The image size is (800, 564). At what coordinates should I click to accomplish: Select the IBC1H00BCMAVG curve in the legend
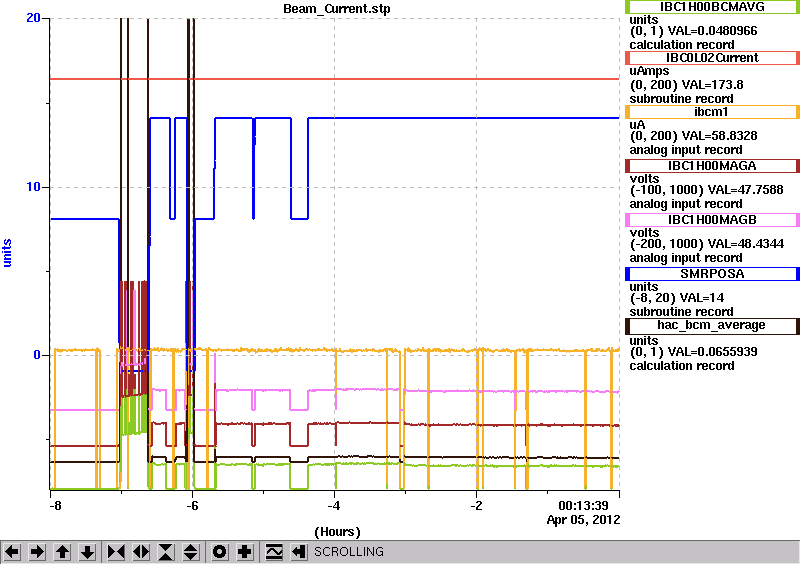pyautogui.click(x=712, y=7)
